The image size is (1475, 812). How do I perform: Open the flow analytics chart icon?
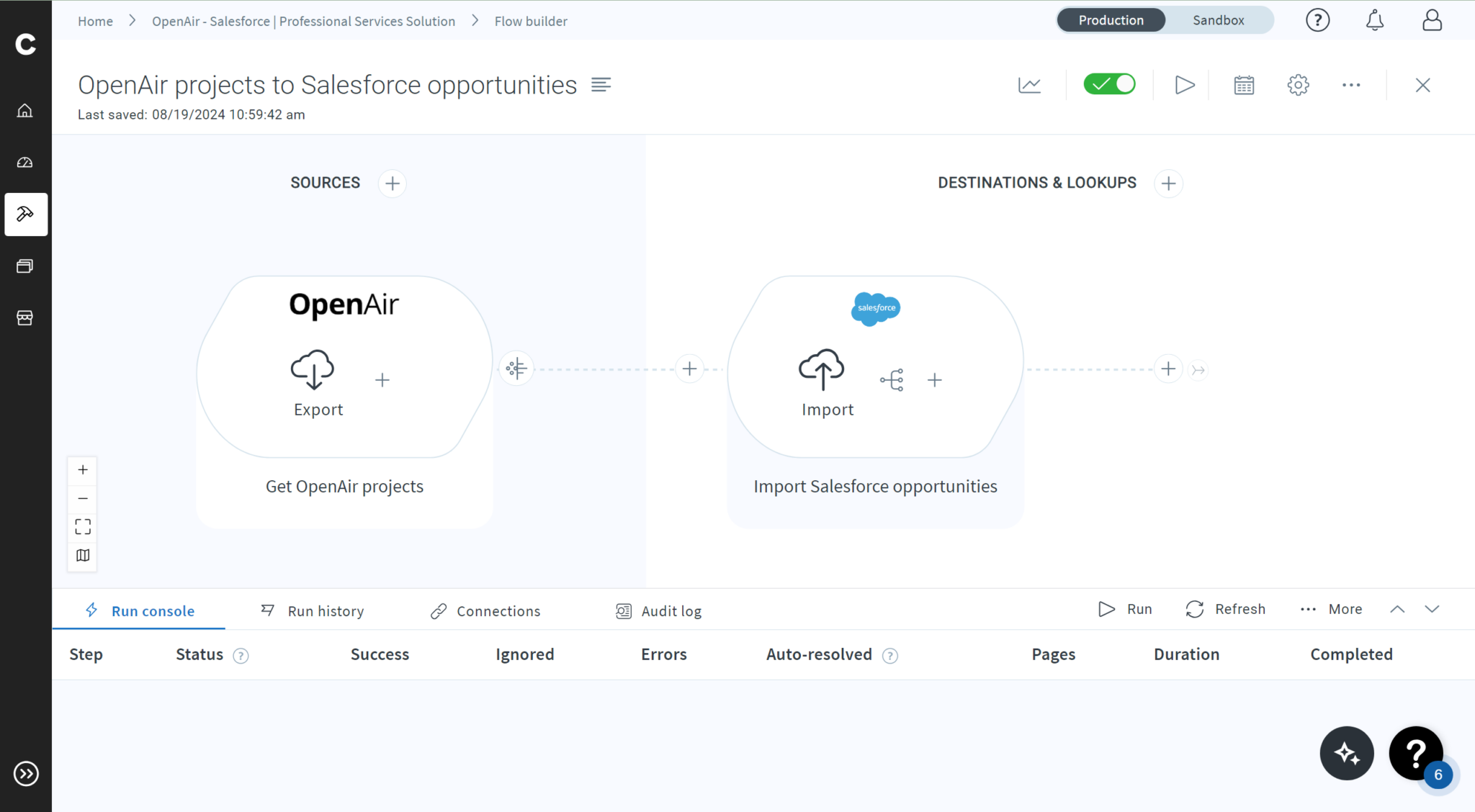[1028, 84]
